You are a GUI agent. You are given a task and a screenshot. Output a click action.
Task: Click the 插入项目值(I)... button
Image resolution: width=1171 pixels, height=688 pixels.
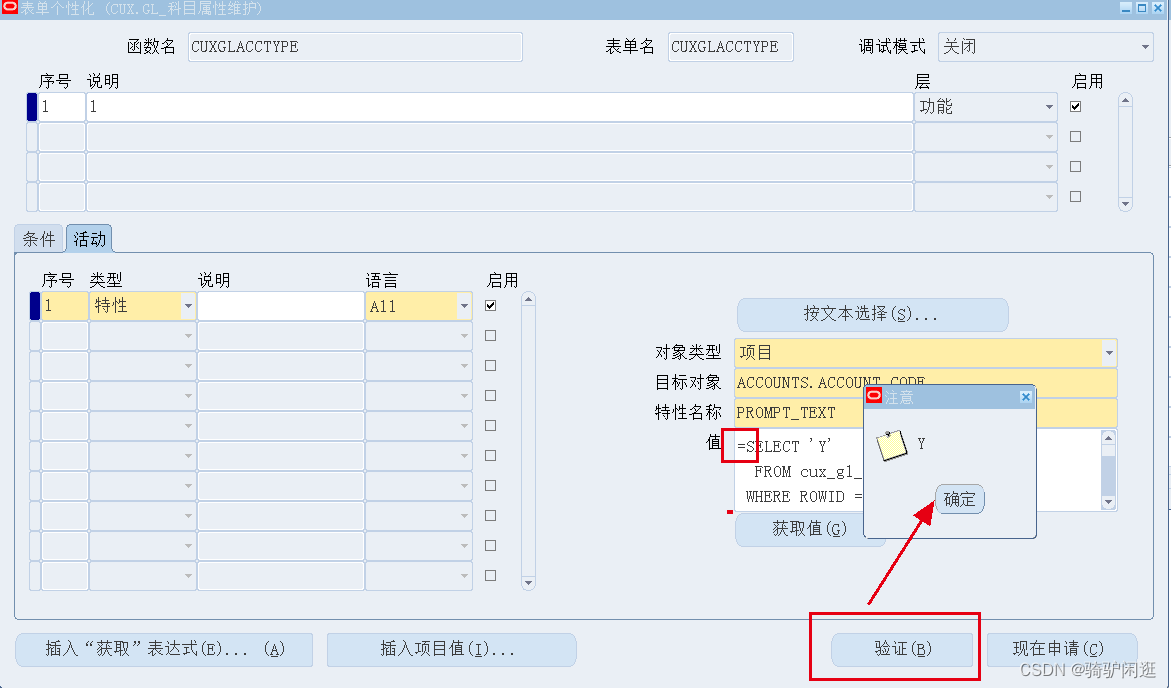click(x=451, y=648)
